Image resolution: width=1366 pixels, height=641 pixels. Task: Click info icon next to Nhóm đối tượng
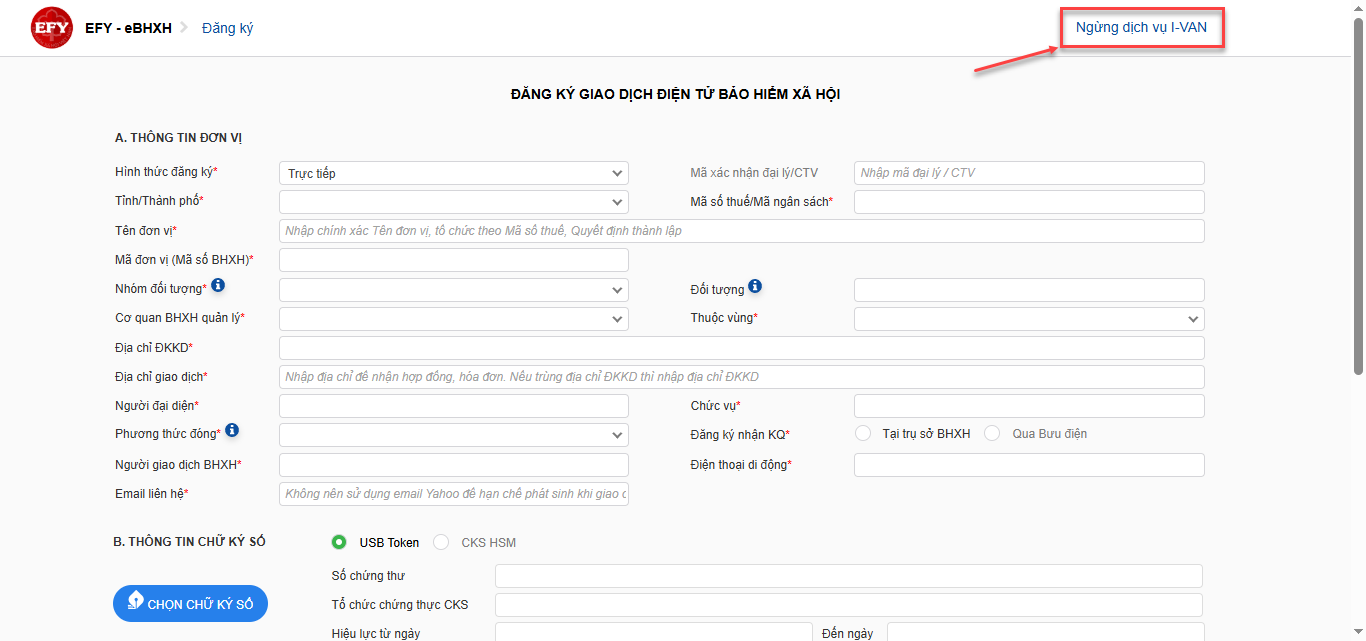pos(218,286)
